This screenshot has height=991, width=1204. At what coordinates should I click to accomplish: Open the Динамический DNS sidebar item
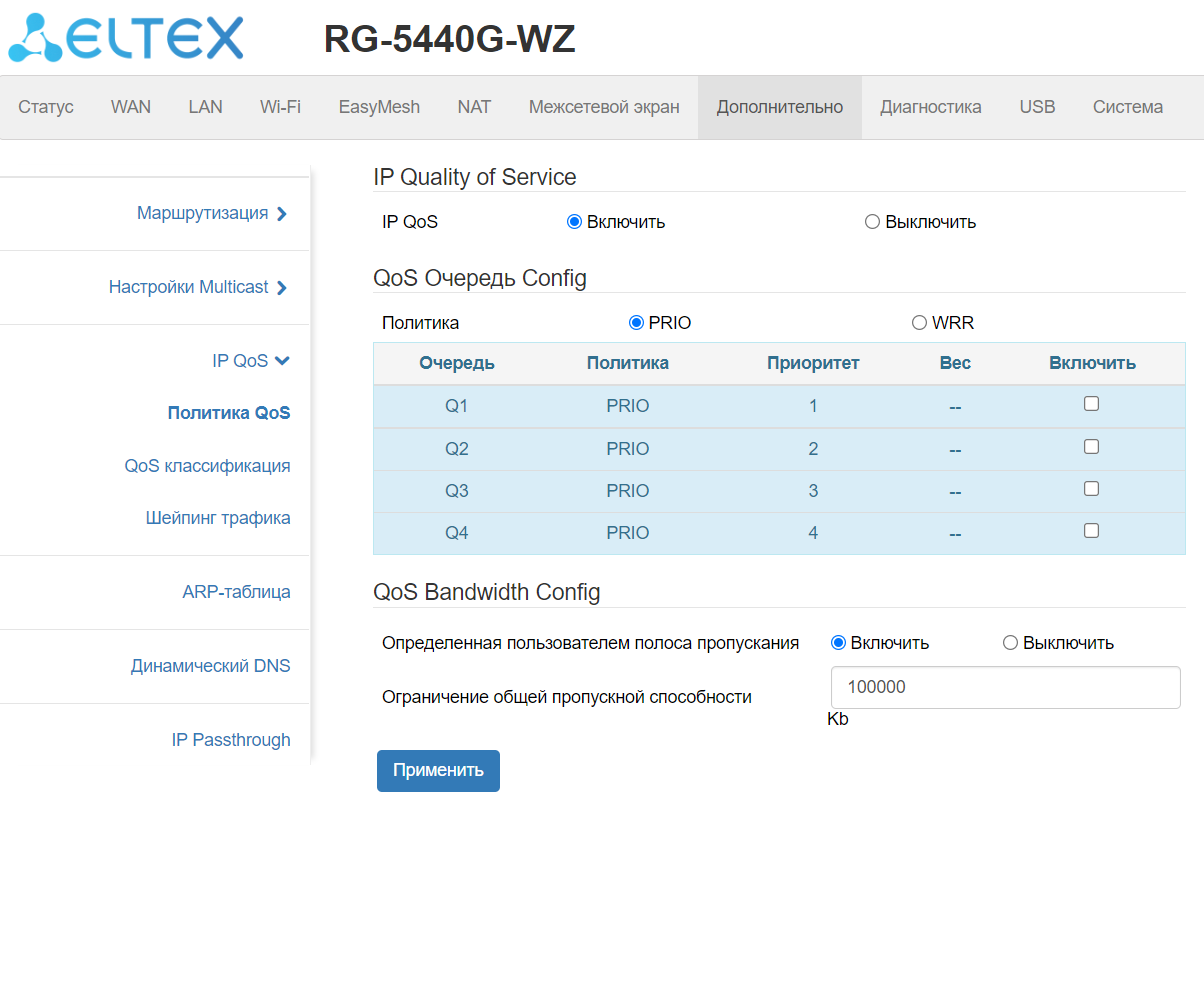210,666
